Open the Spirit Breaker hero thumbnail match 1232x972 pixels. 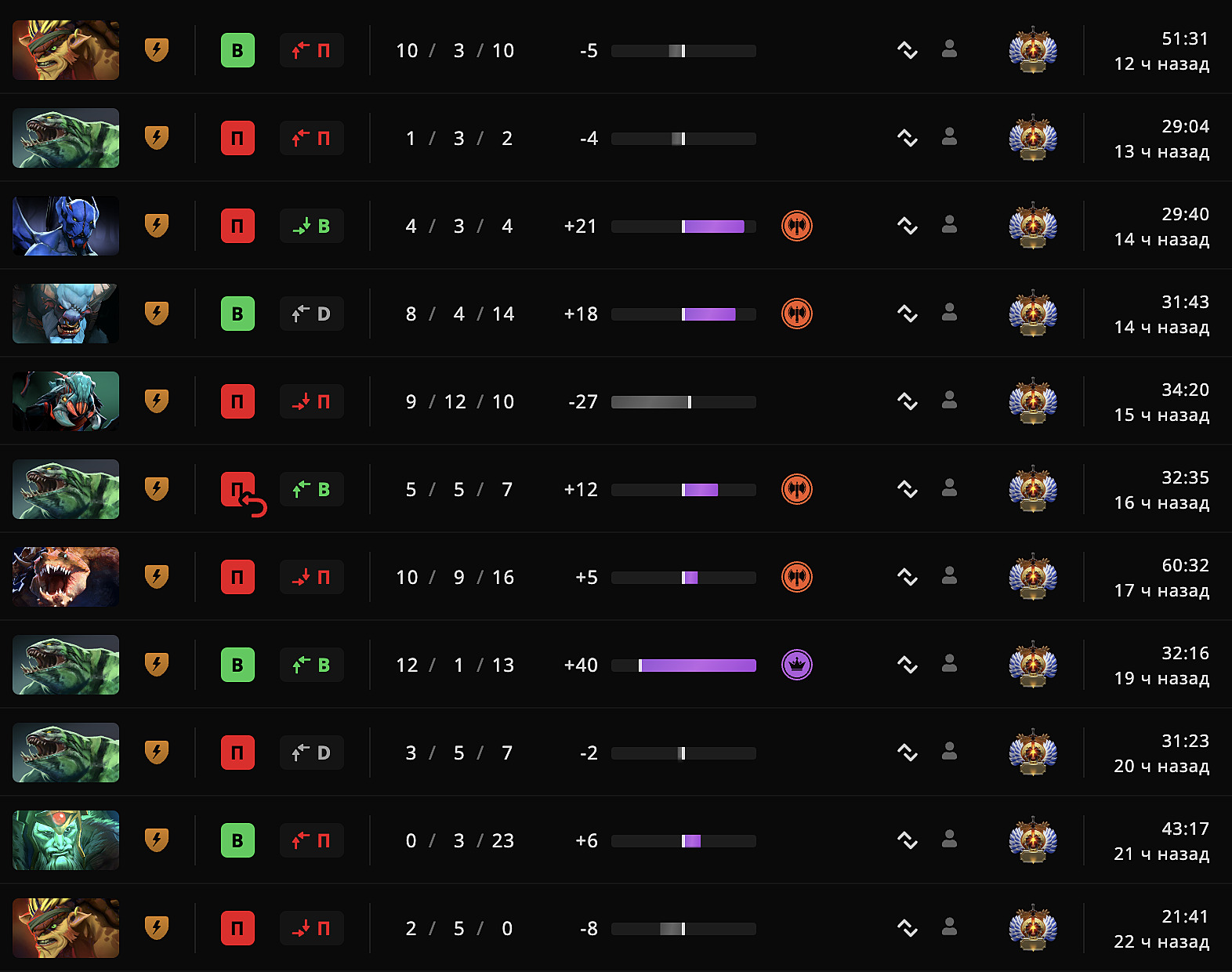click(x=66, y=314)
